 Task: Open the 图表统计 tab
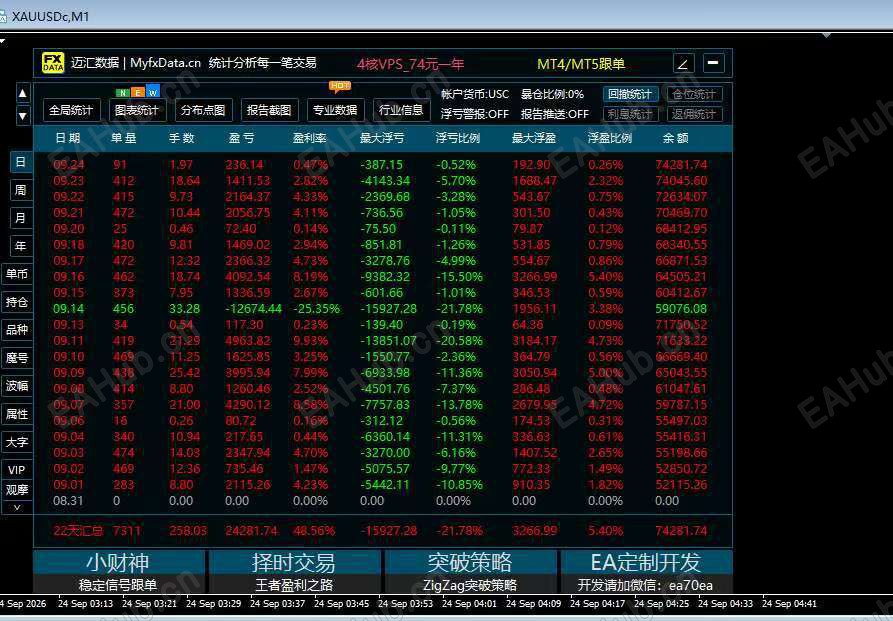pyautogui.click(x=137, y=110)
